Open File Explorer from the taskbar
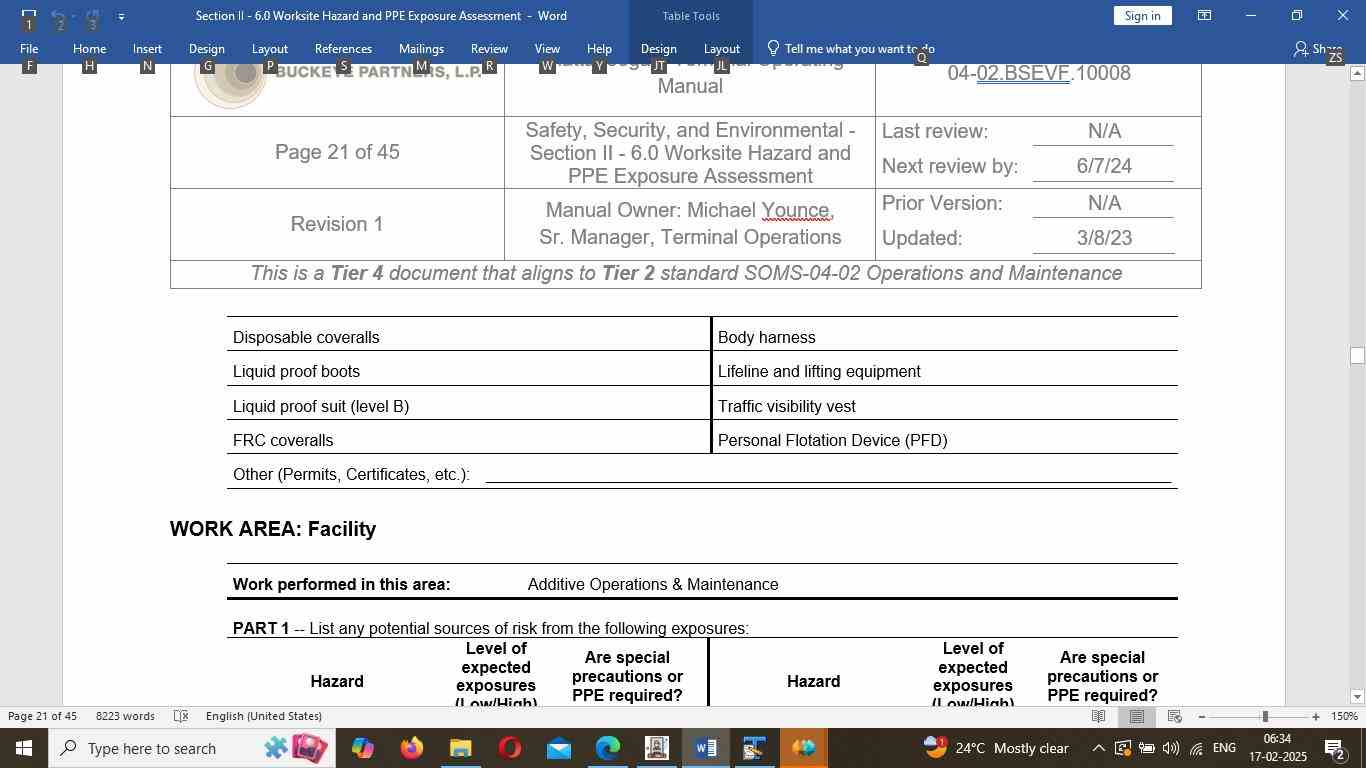 [460, 748]
